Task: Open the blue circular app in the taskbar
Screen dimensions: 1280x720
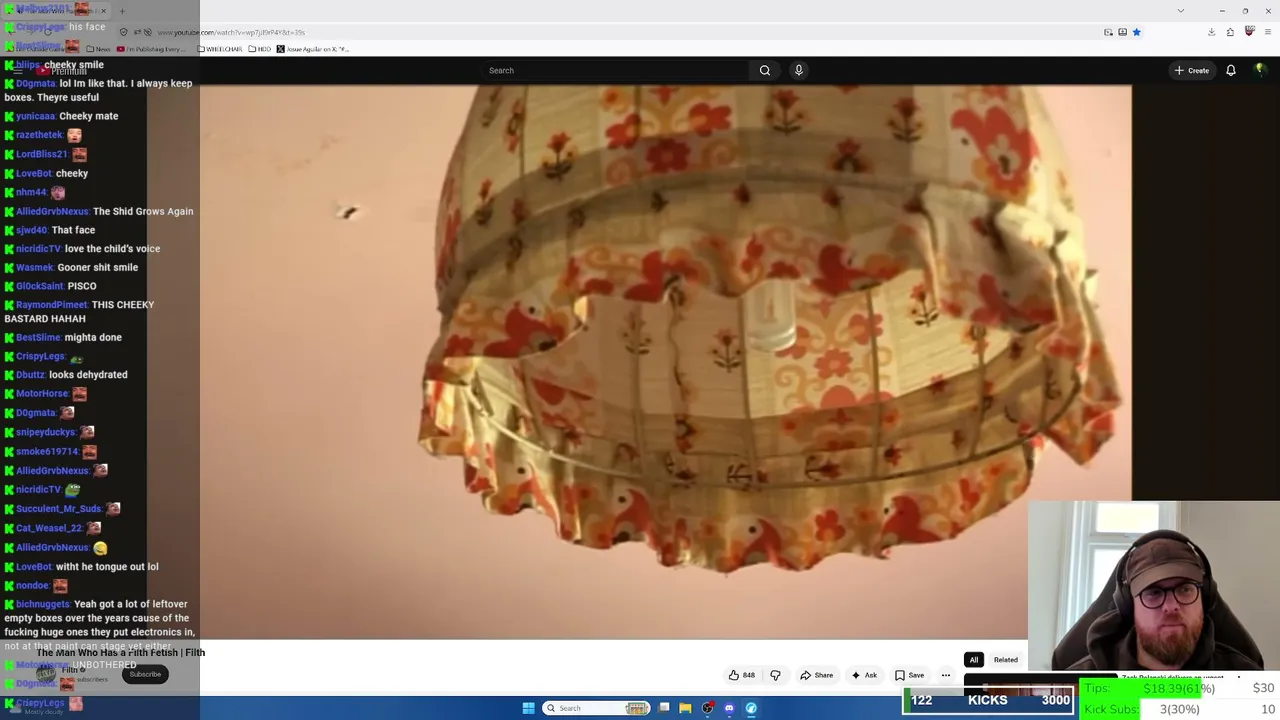Action: pyautogui.click(x=751, y=708)
